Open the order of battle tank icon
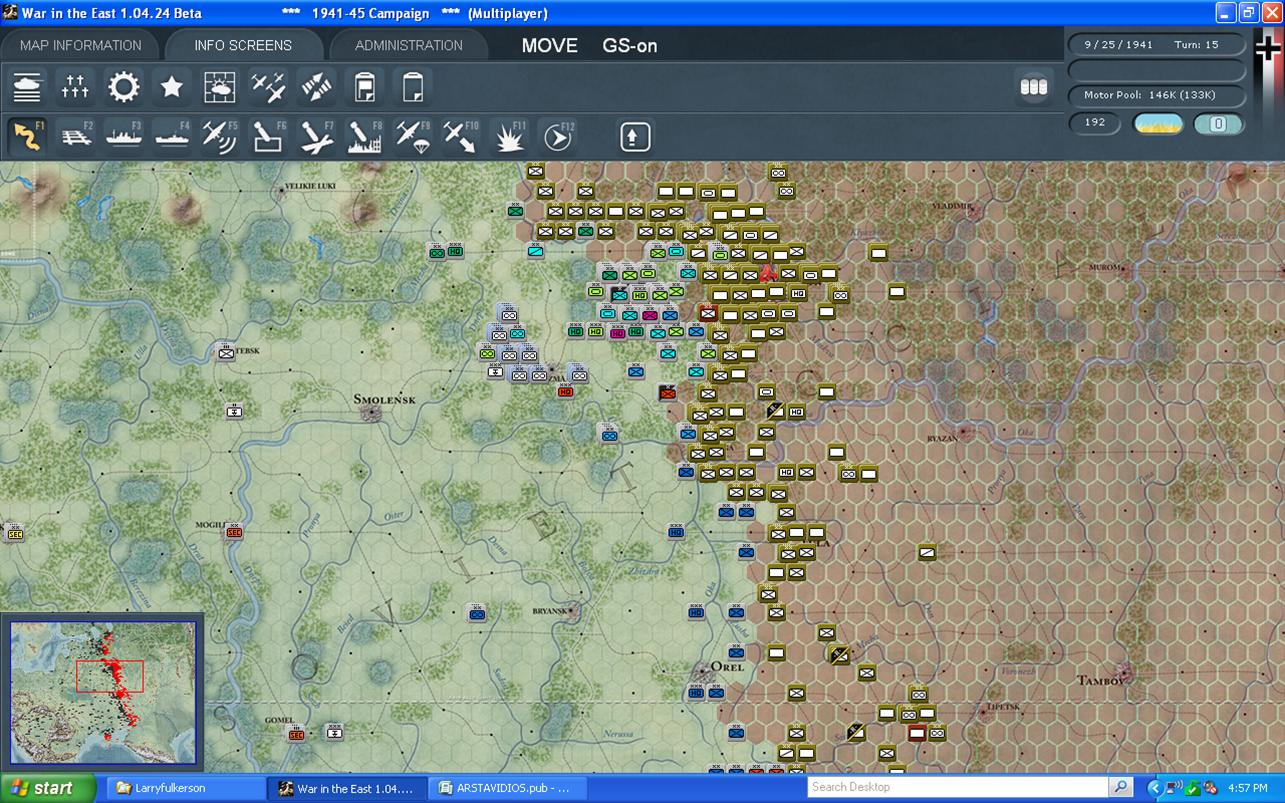This screenshot has height=803, width=1285. pos(28,87)
